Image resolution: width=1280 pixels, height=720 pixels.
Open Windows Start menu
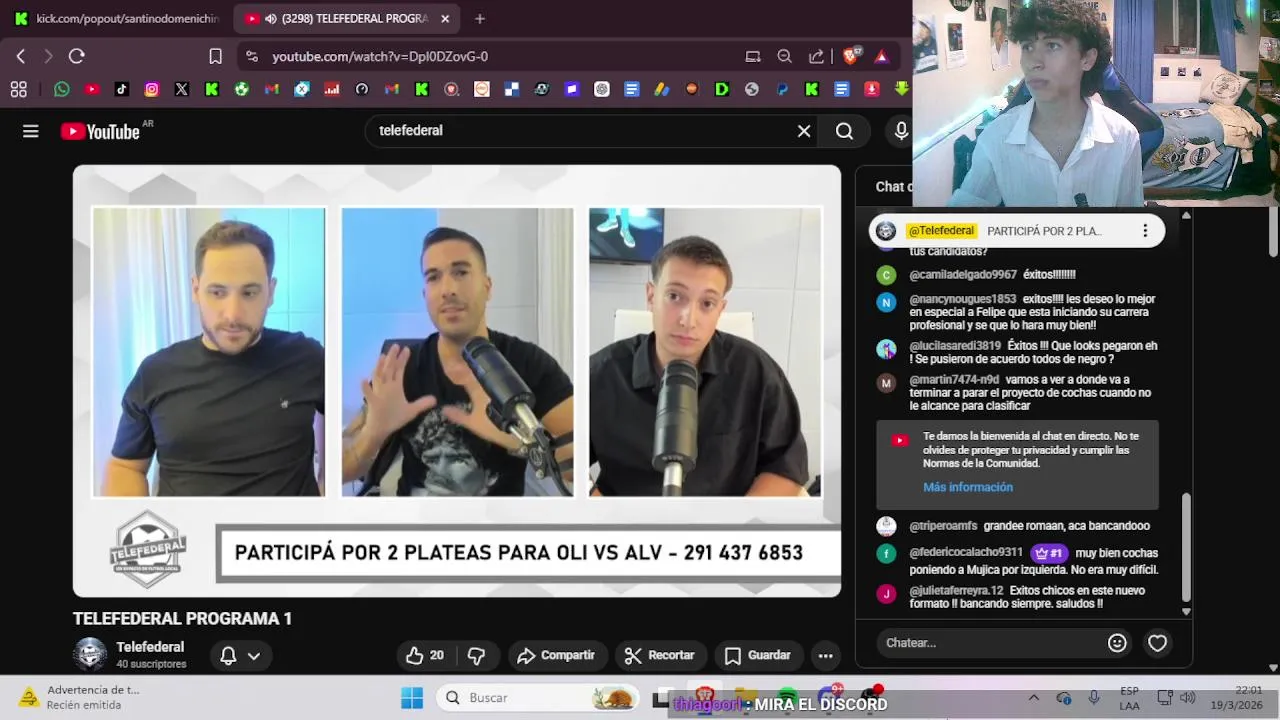click(411, 698)
